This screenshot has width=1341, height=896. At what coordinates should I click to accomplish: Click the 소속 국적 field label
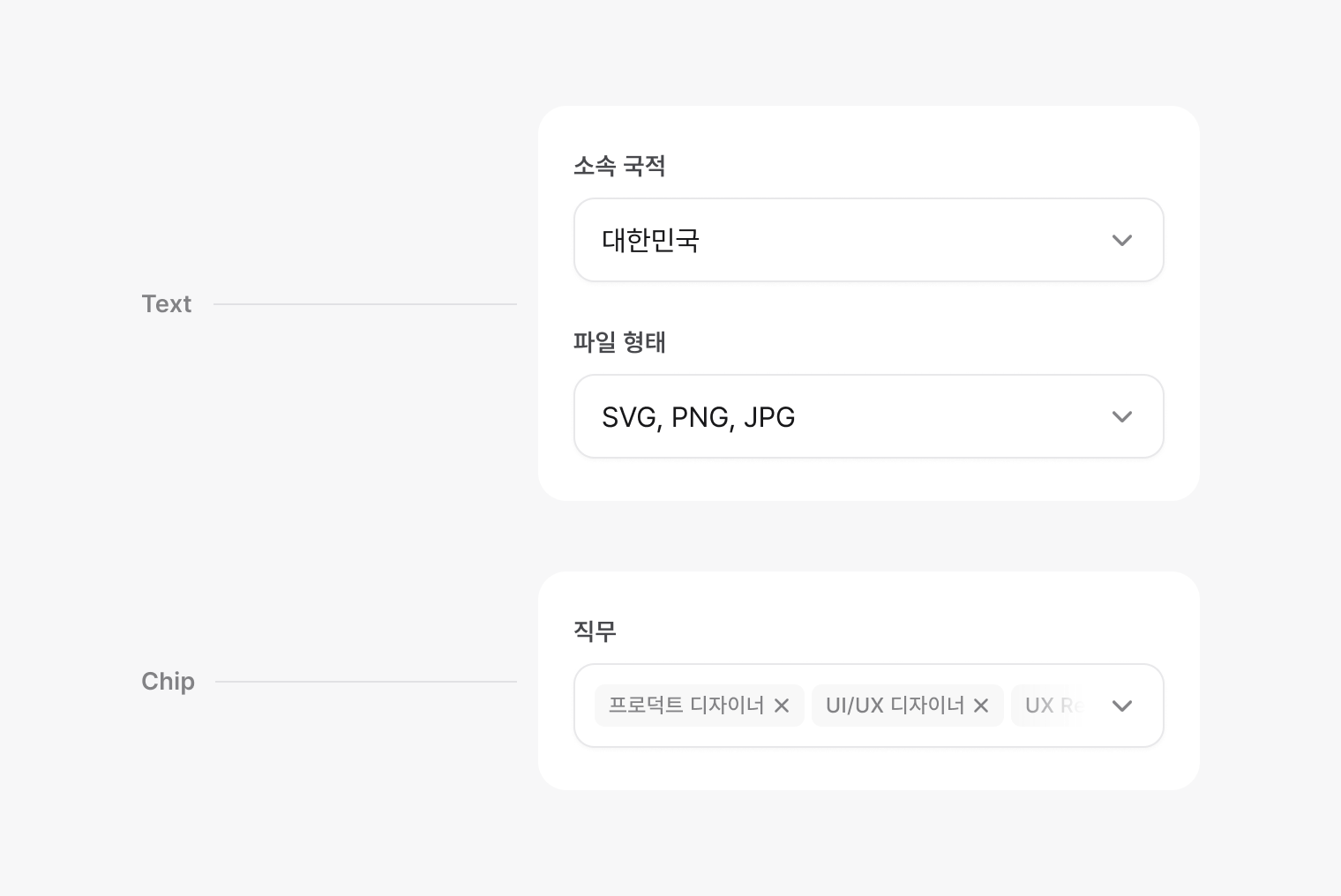click(619, 166)
